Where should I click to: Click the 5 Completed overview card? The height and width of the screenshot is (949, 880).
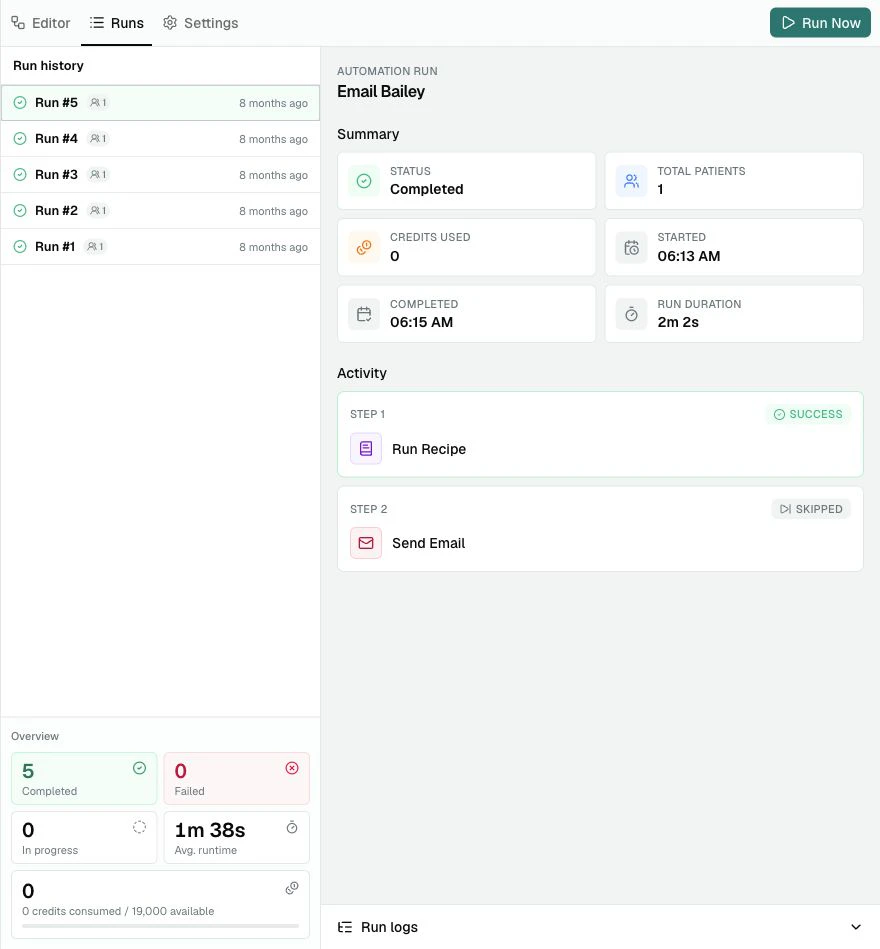click(84, 778)
